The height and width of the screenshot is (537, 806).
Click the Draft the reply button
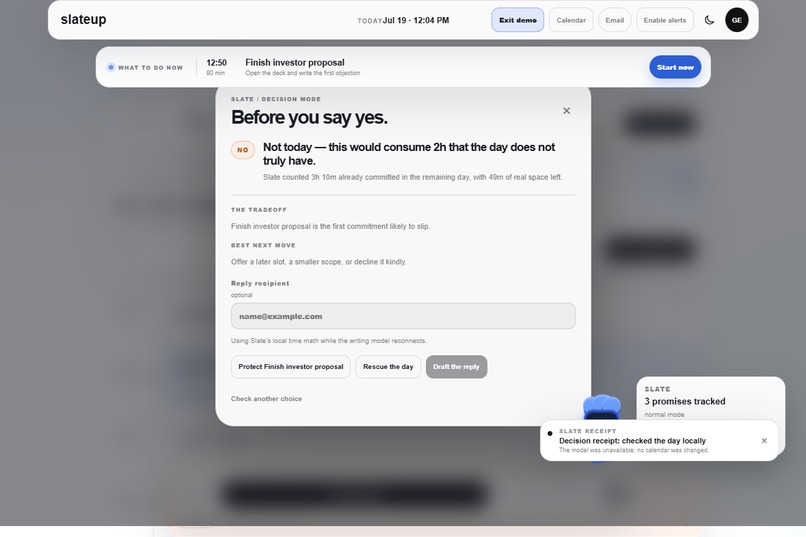click(x=456, y=367)
